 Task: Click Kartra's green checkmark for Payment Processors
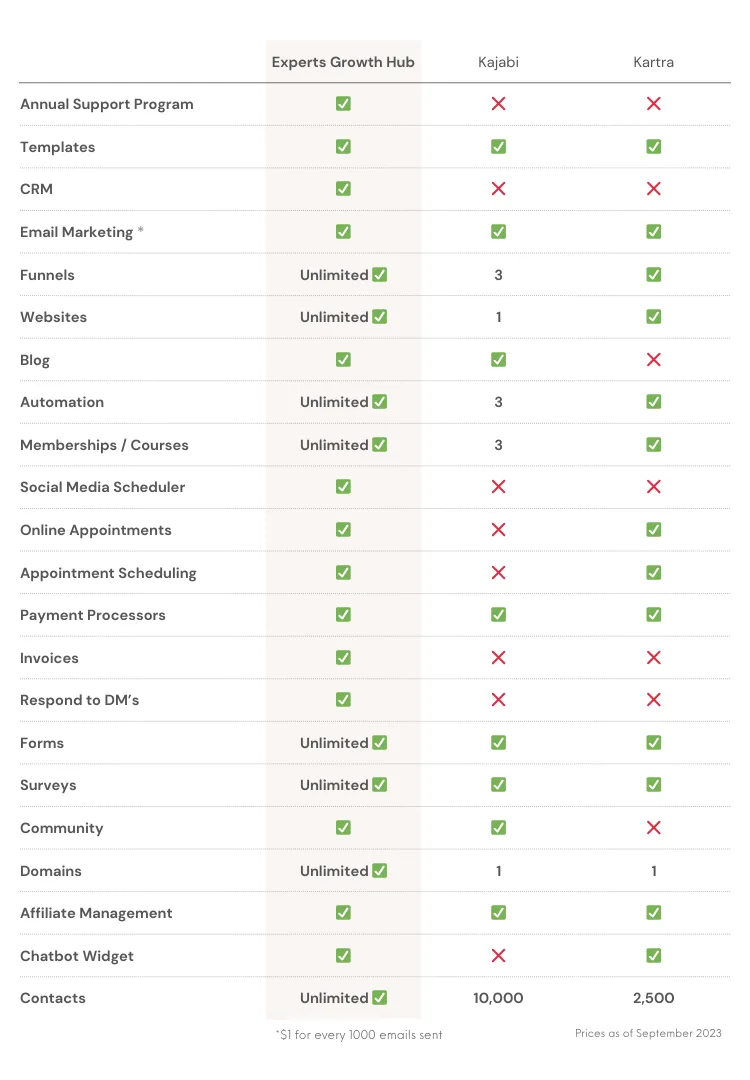point(654,614)
